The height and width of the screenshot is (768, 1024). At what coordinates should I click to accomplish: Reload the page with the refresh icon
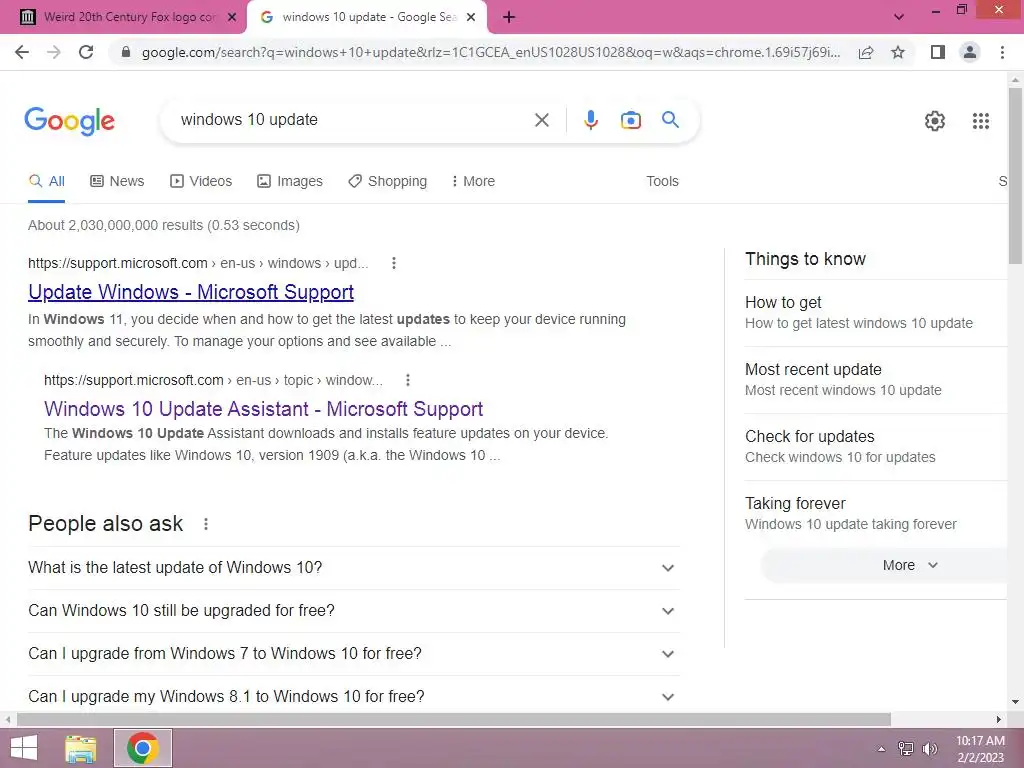(86, 52)
